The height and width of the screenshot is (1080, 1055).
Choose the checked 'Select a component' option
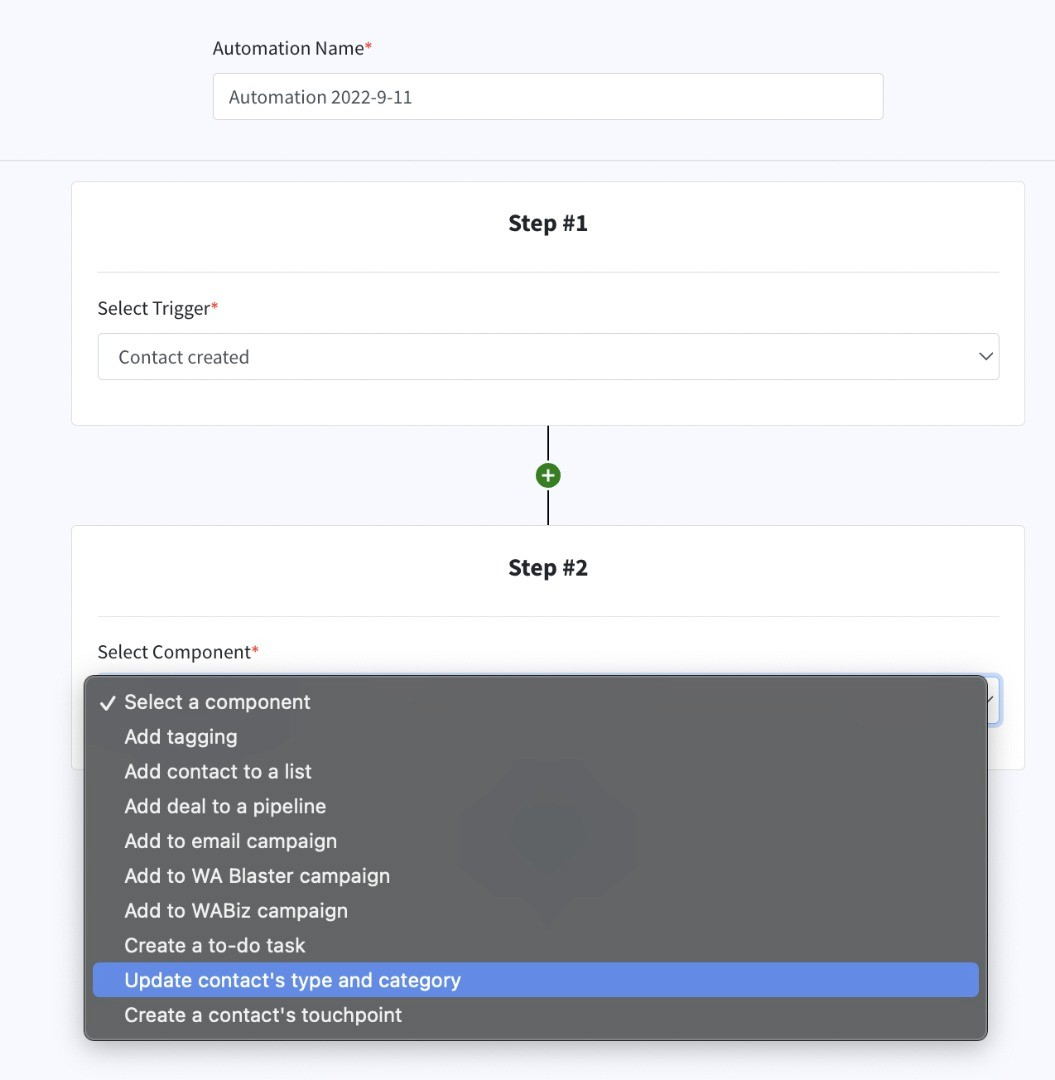point(217,702)
